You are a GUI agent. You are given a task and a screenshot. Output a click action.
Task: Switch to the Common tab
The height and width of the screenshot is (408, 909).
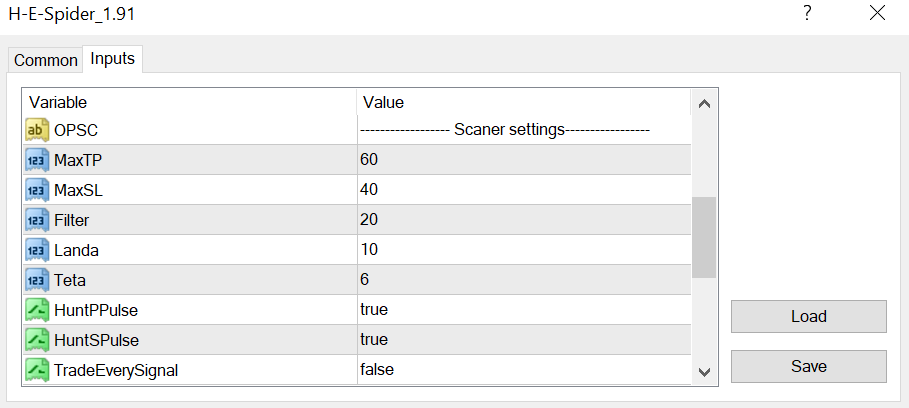[45, 60]
